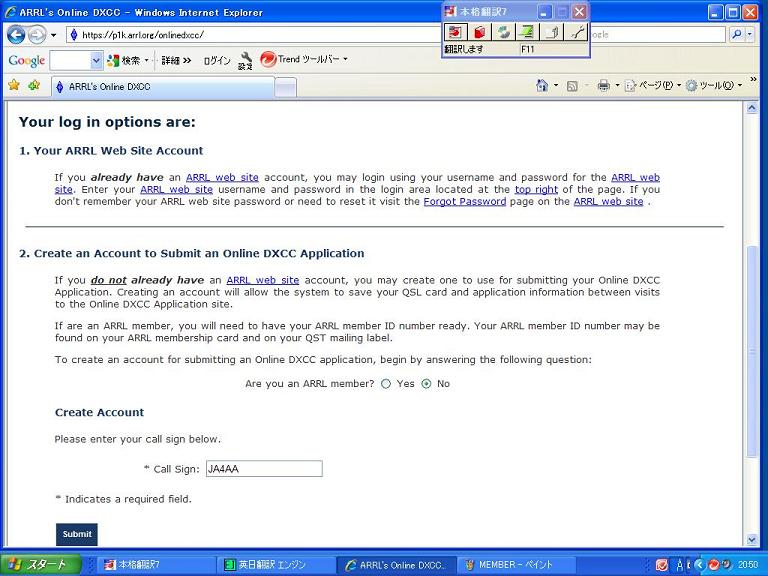Click the Trend Micro red logo icon
The width and height of the screenshot is (768, 576).
click(268, 60)
